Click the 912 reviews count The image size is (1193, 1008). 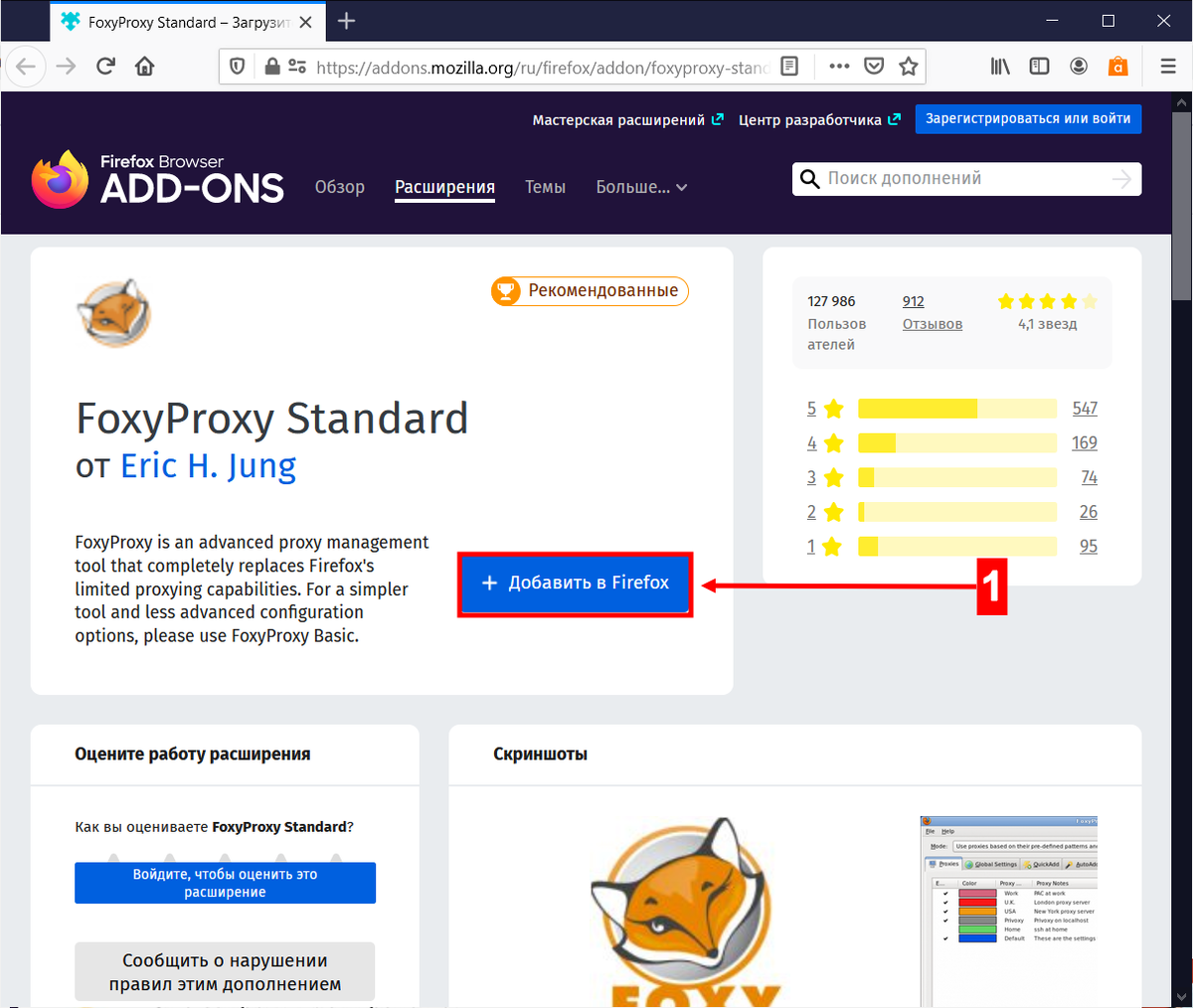coord(914,301)
